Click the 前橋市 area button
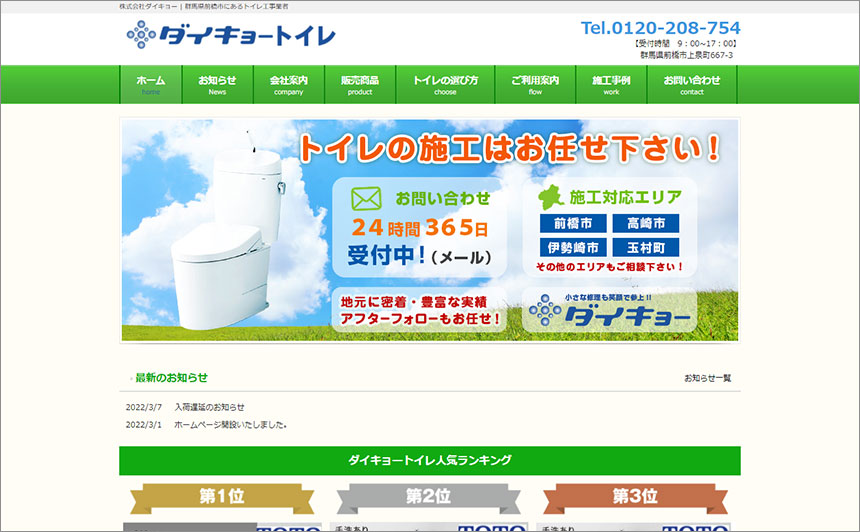This screenshot has width=860, height=532. tap(573, 223)
